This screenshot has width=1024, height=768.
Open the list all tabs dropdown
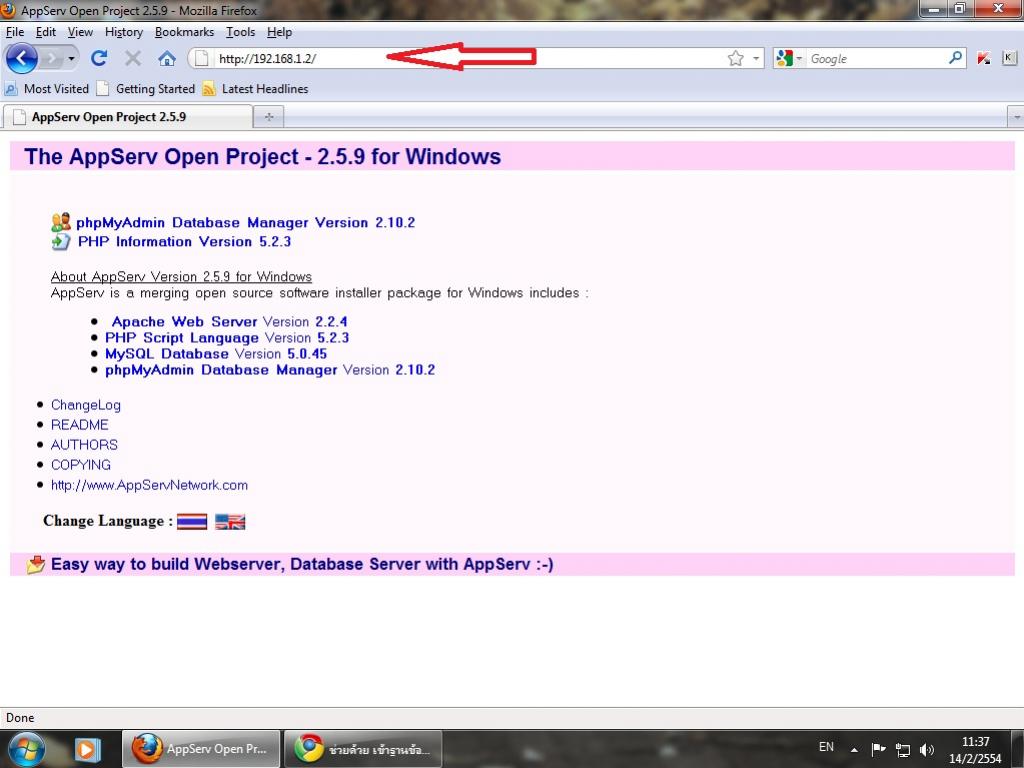click(1016, 118)
